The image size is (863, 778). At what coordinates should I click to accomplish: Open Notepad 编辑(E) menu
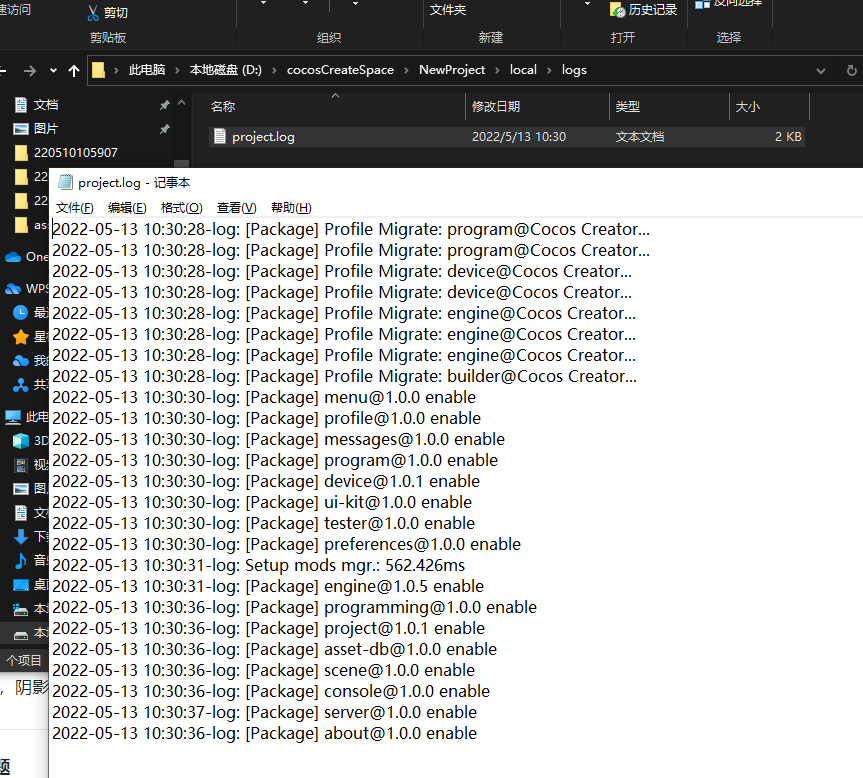point(127,207)
